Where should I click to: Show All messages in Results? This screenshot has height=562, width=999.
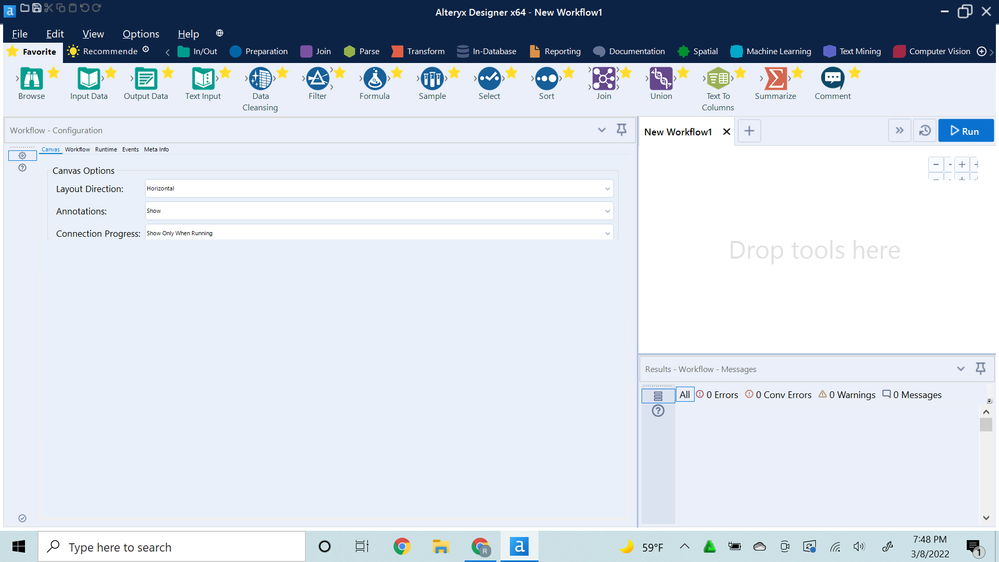tap(684, 395)
